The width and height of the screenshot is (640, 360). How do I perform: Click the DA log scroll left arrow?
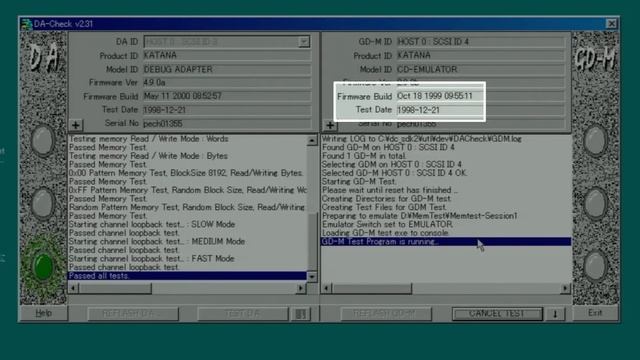pyautogui.click(x=73, y=288)
